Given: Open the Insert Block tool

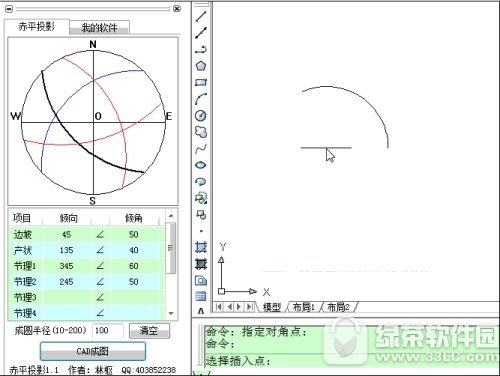Looking at the screenshot, I should point(201,198).
